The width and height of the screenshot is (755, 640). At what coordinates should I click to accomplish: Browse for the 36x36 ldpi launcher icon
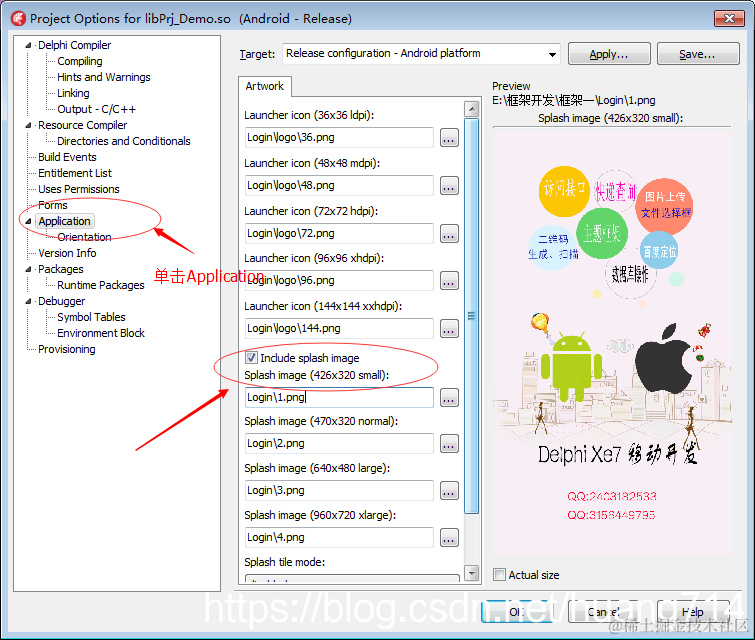pyautogui.click(x=449, y=138)
